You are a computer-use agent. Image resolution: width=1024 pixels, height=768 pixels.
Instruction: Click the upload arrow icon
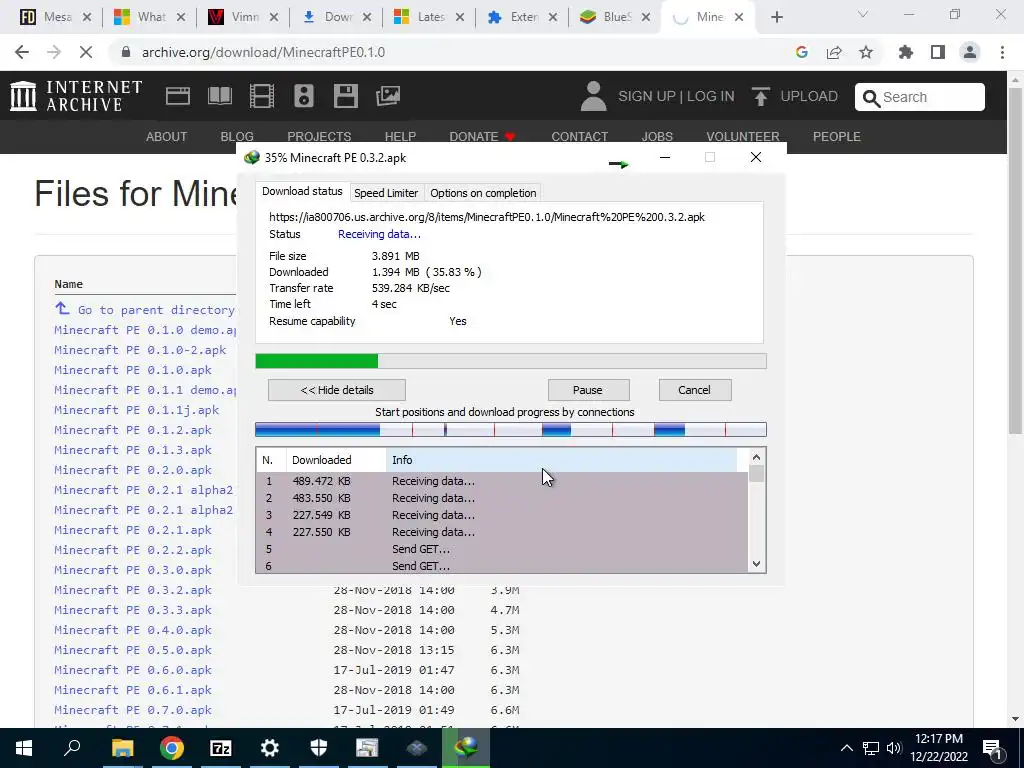coord(760,96)
